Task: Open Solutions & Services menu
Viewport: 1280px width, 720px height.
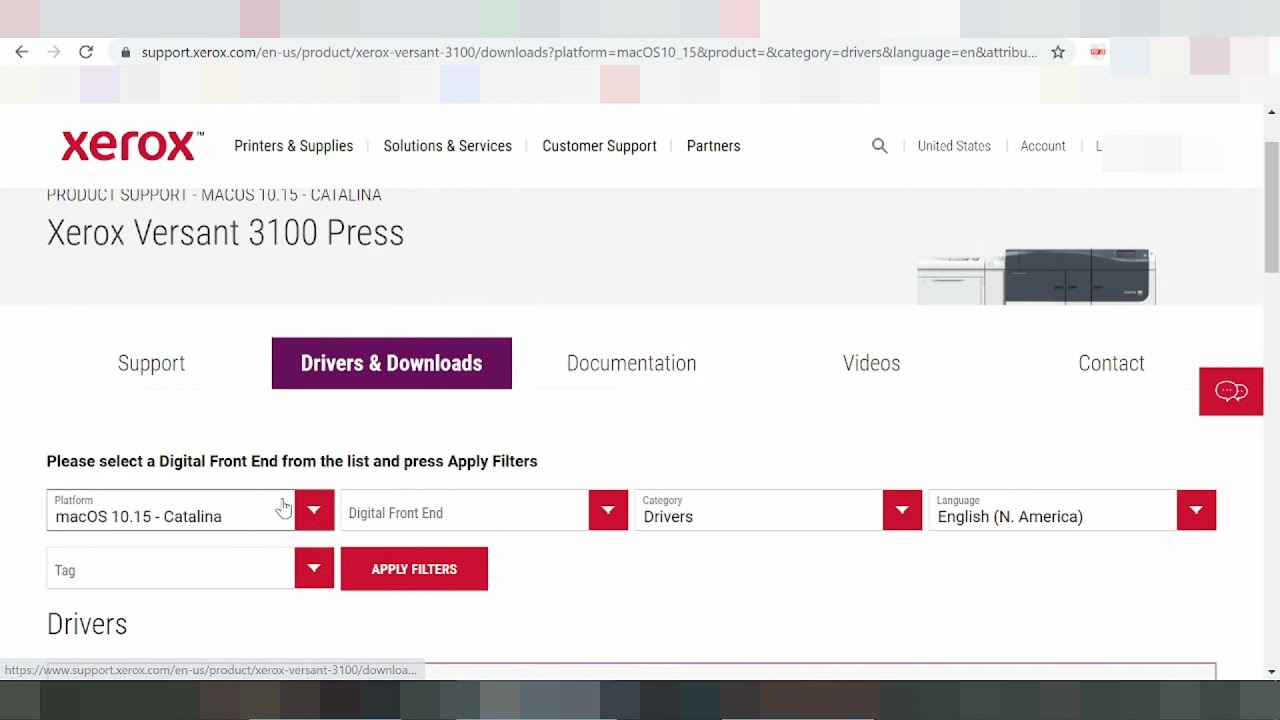Action: pos(448,146)
